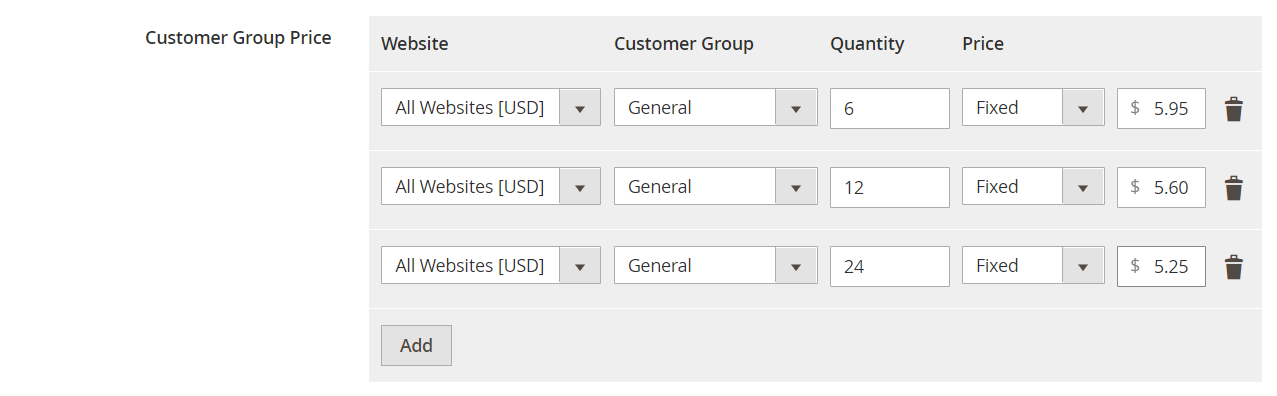Image resolution: width=1277 pixels, height=396 pixels.
Task: Focus the quantity field containing 6
Action: point(890,108)
